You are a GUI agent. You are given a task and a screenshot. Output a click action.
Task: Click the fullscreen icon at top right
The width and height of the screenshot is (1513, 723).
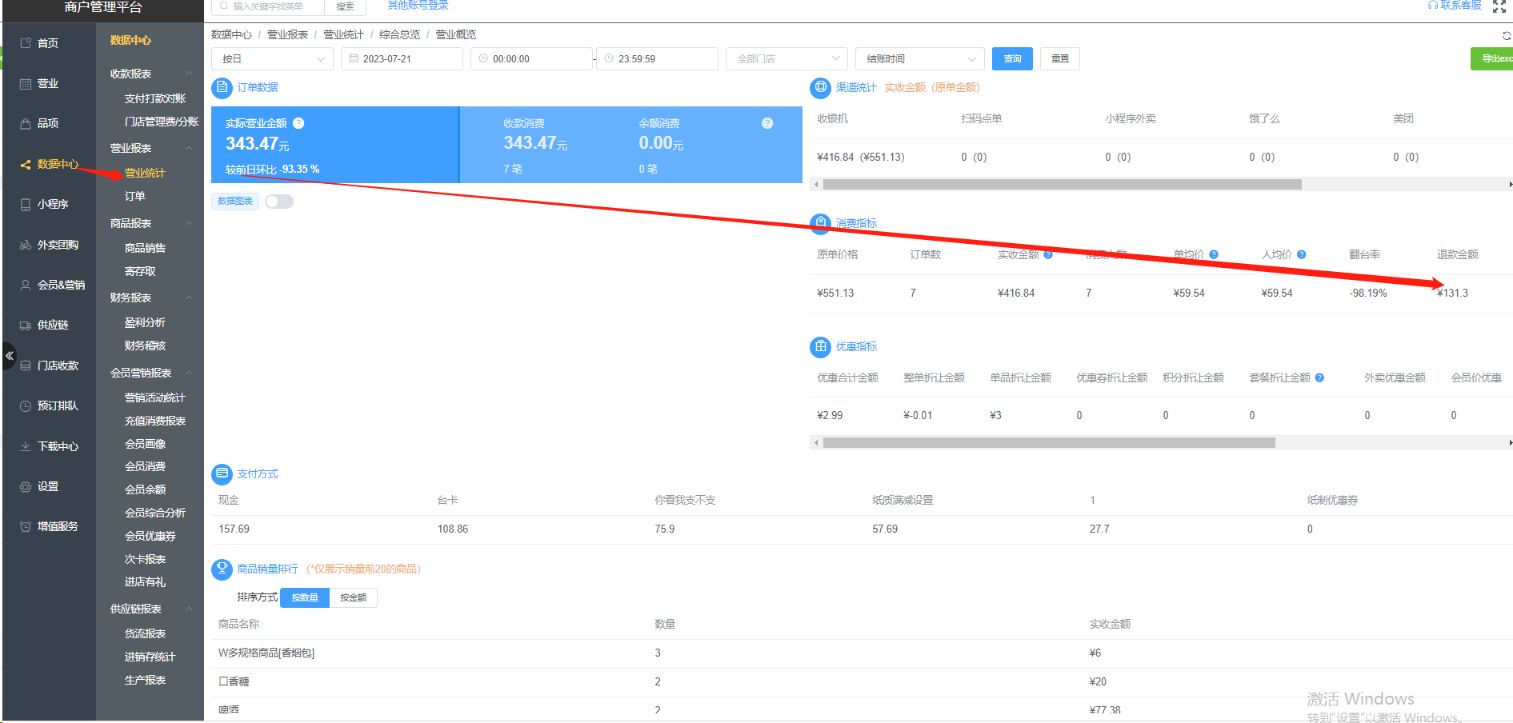[1499, 5]
